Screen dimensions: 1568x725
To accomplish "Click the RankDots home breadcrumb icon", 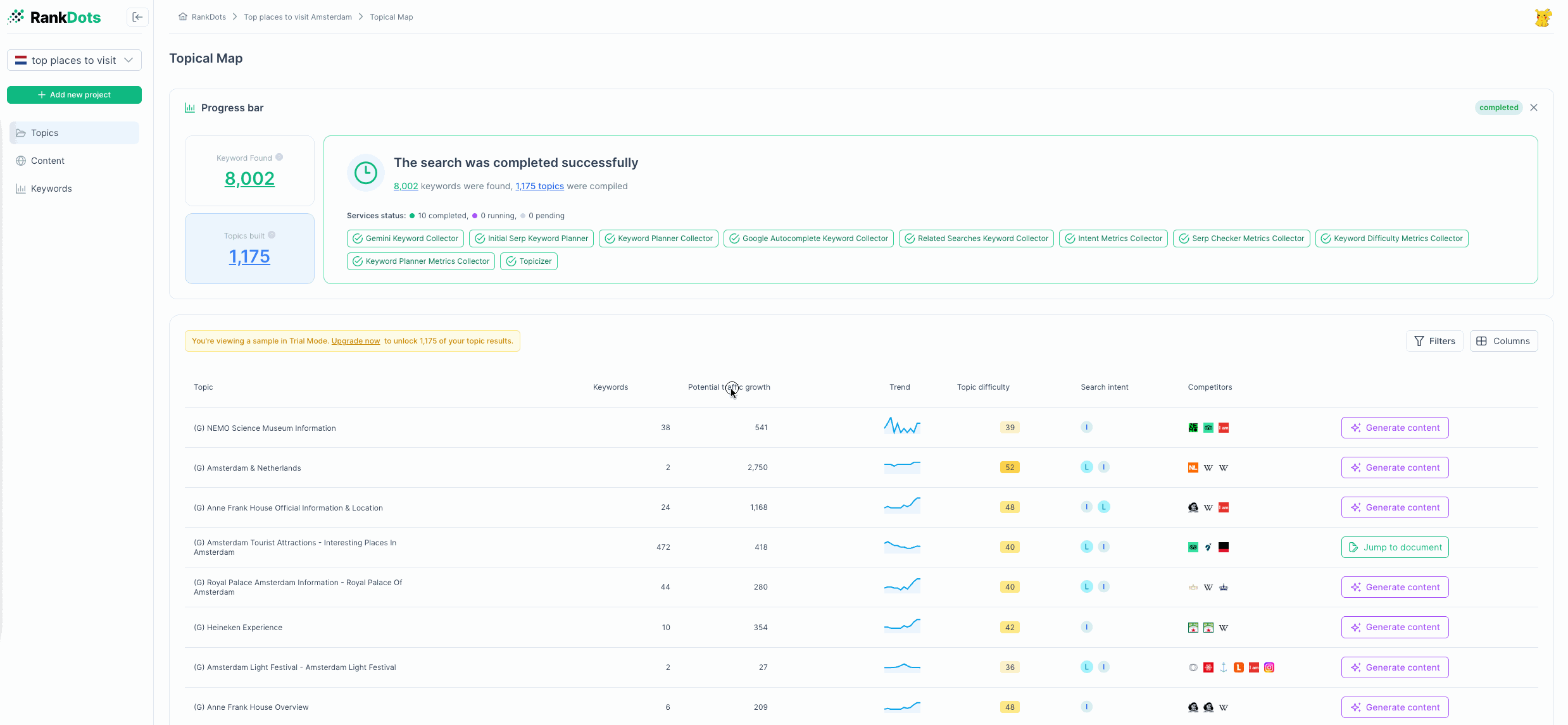I will point(183,17).
